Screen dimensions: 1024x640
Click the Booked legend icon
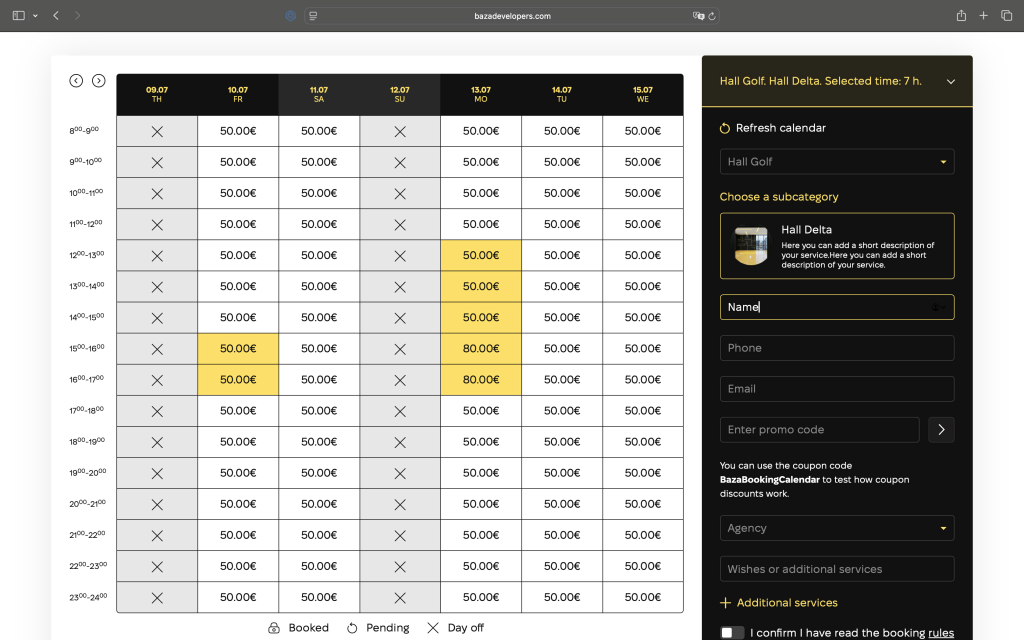pyautogui.click(x=274, y=628)
